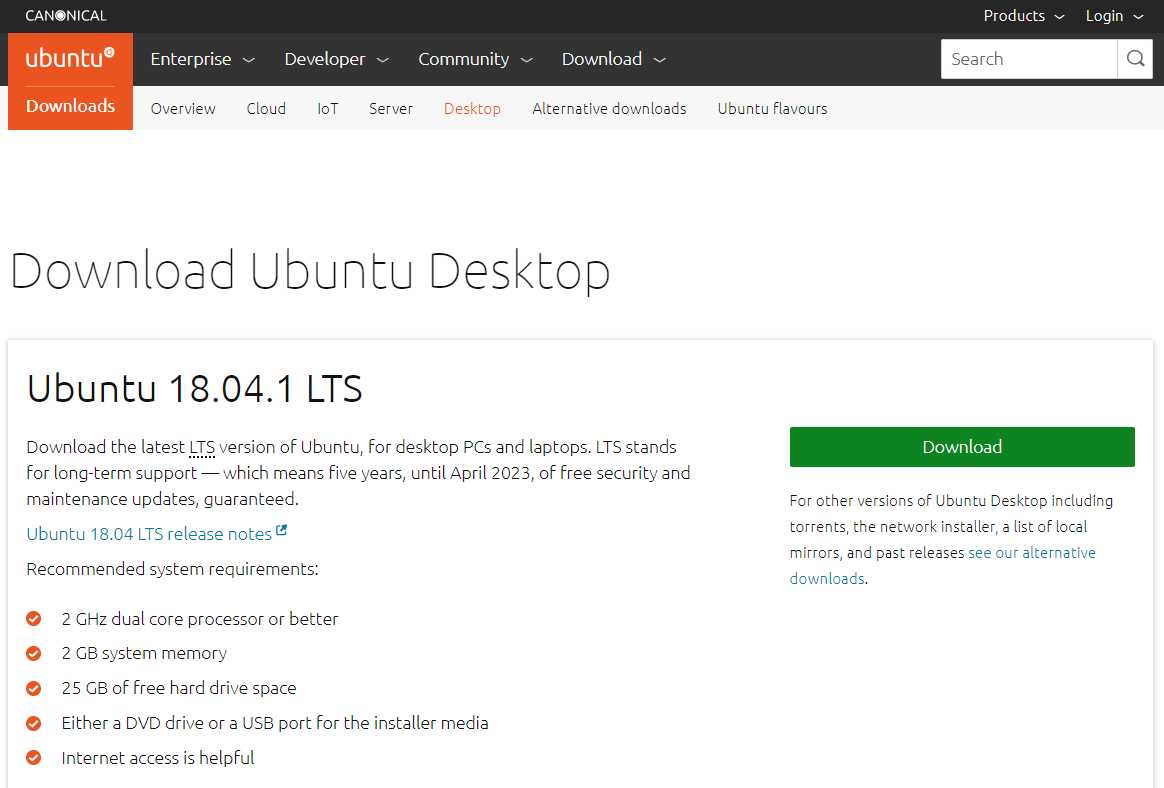Expand the Products menu
The width and height of the screenshot is (1164, 788).
(x=1024, y=16)
